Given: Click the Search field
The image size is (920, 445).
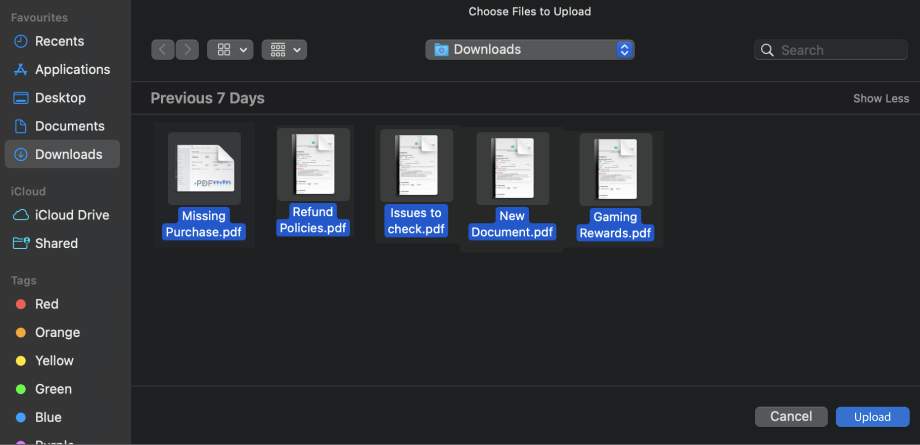Looking at the screenshot, I should click(x=829, y=50).
